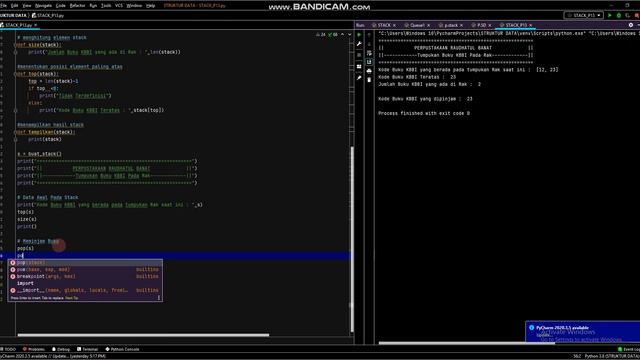Select pop(stack) in the autocomplete list
This screenshot has height=360, width=640.
[85, 263]
